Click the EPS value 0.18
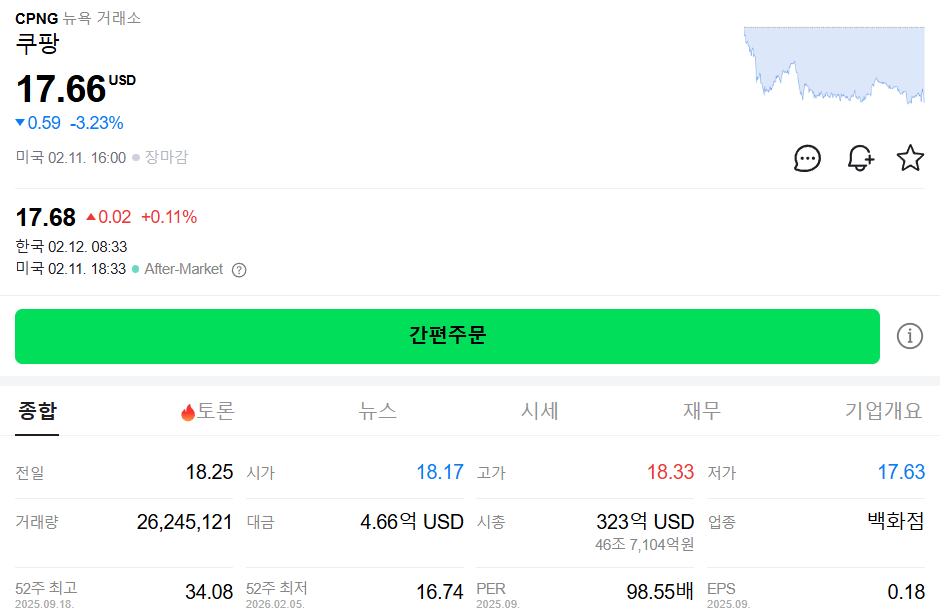Image resolution: width=940 pixels, height=615 pixels. (906, 592)
